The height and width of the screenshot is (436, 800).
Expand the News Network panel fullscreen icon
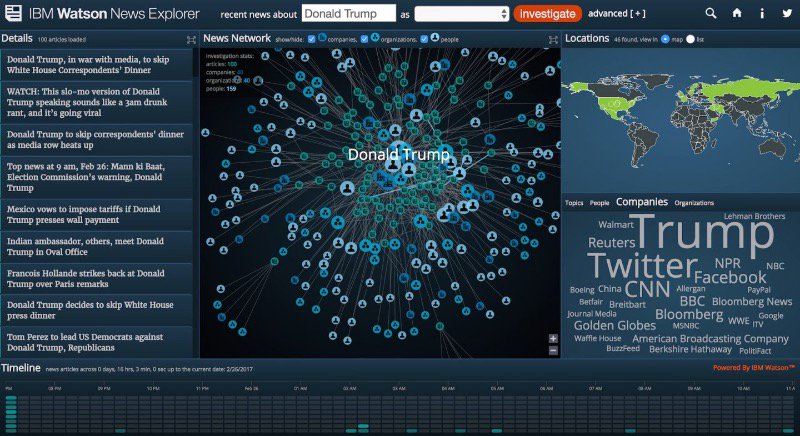click(x=553, y=40)
